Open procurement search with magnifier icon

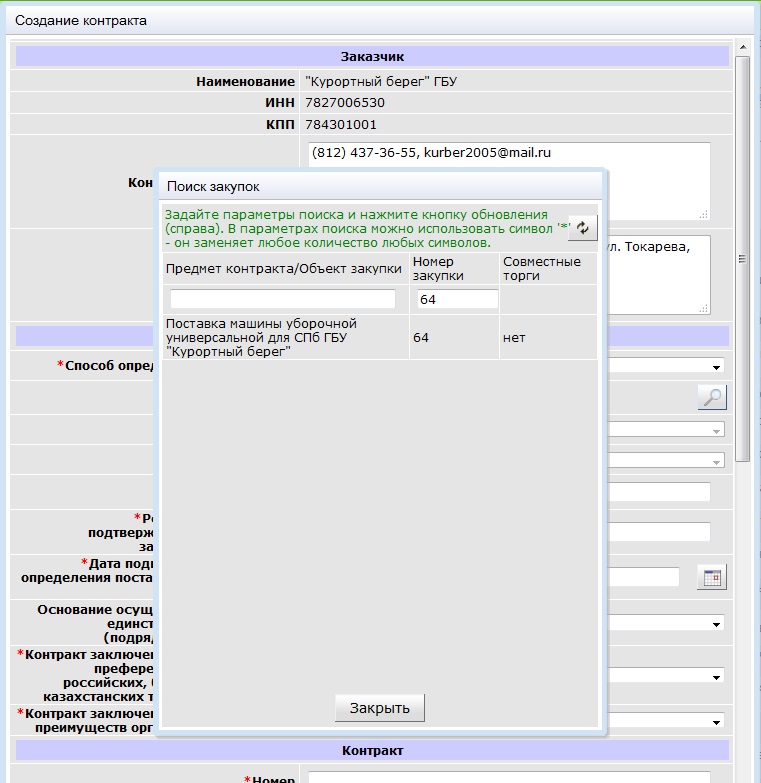(712, 397)
